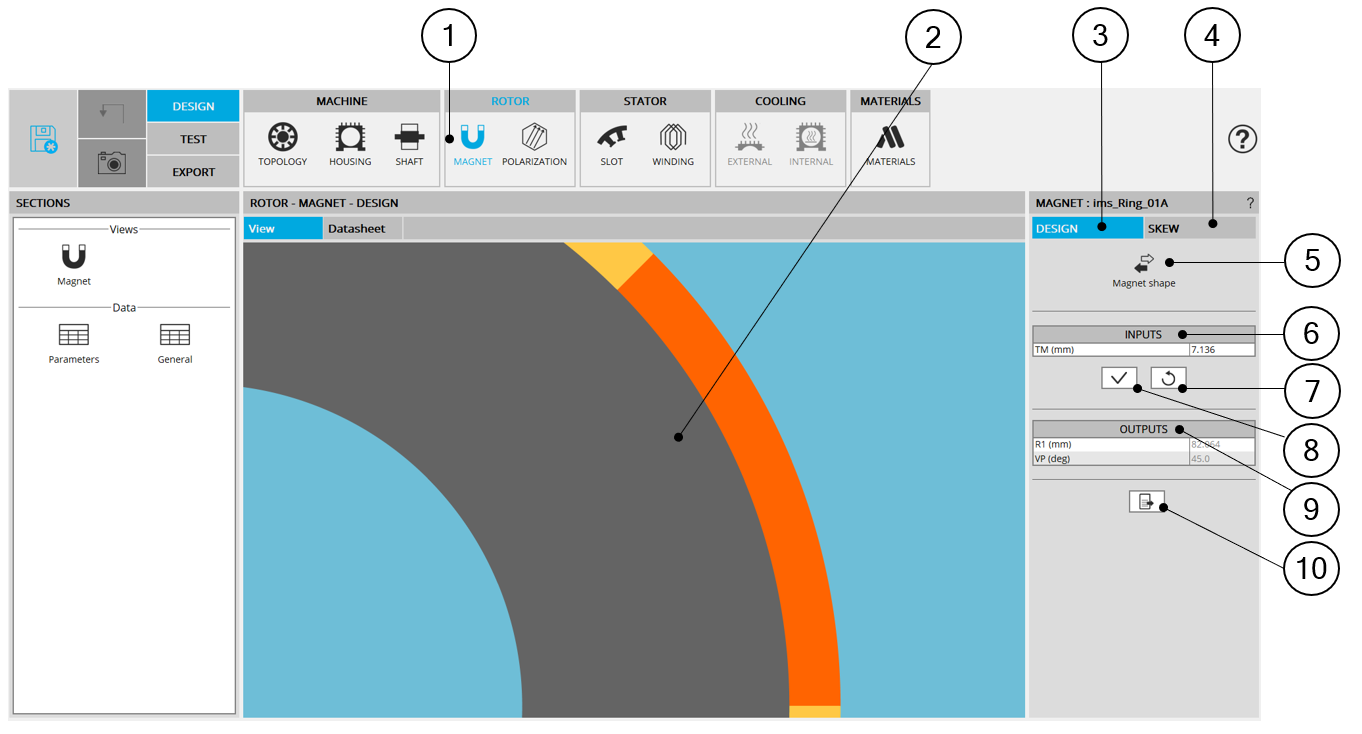Open the stator Slot icon
The image size is (1362, 734).
tap(611, 138)
